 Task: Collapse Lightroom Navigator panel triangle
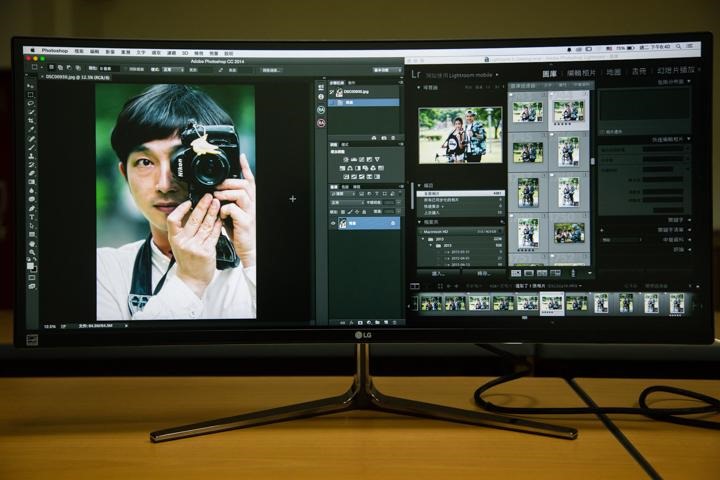pos(418,87)
